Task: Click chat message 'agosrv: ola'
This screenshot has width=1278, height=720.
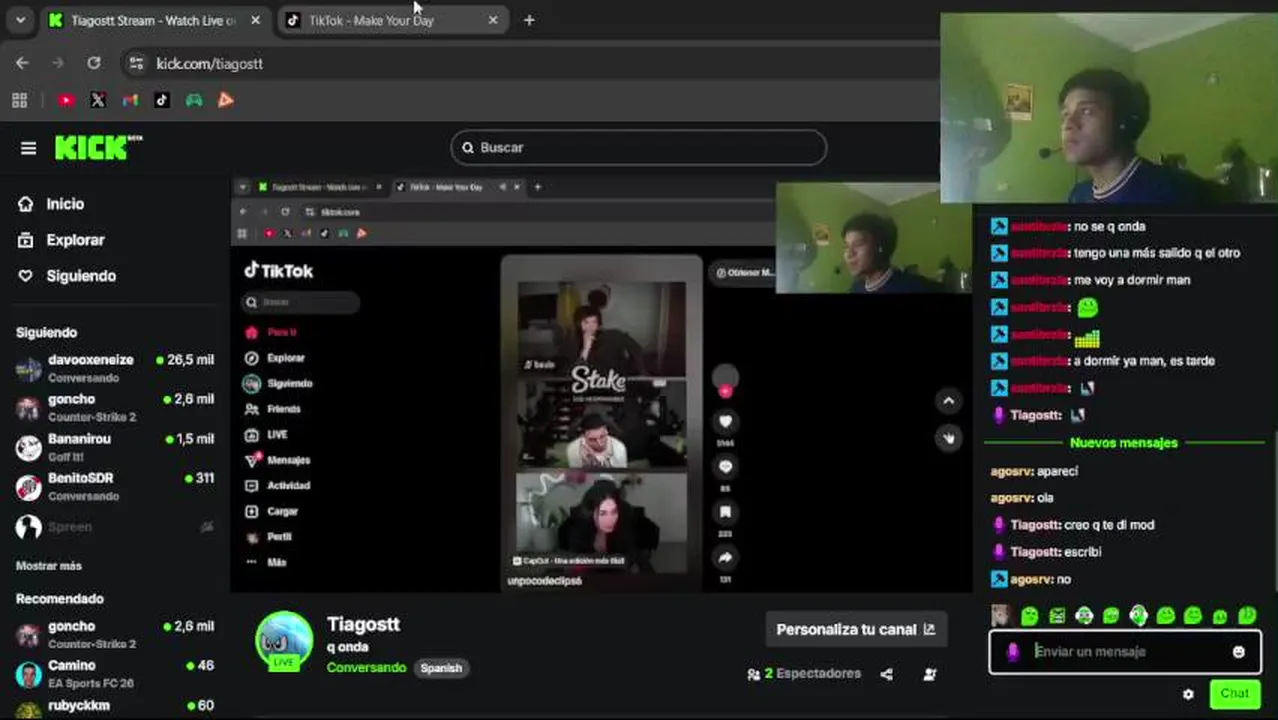Action: pos(1021,497)
